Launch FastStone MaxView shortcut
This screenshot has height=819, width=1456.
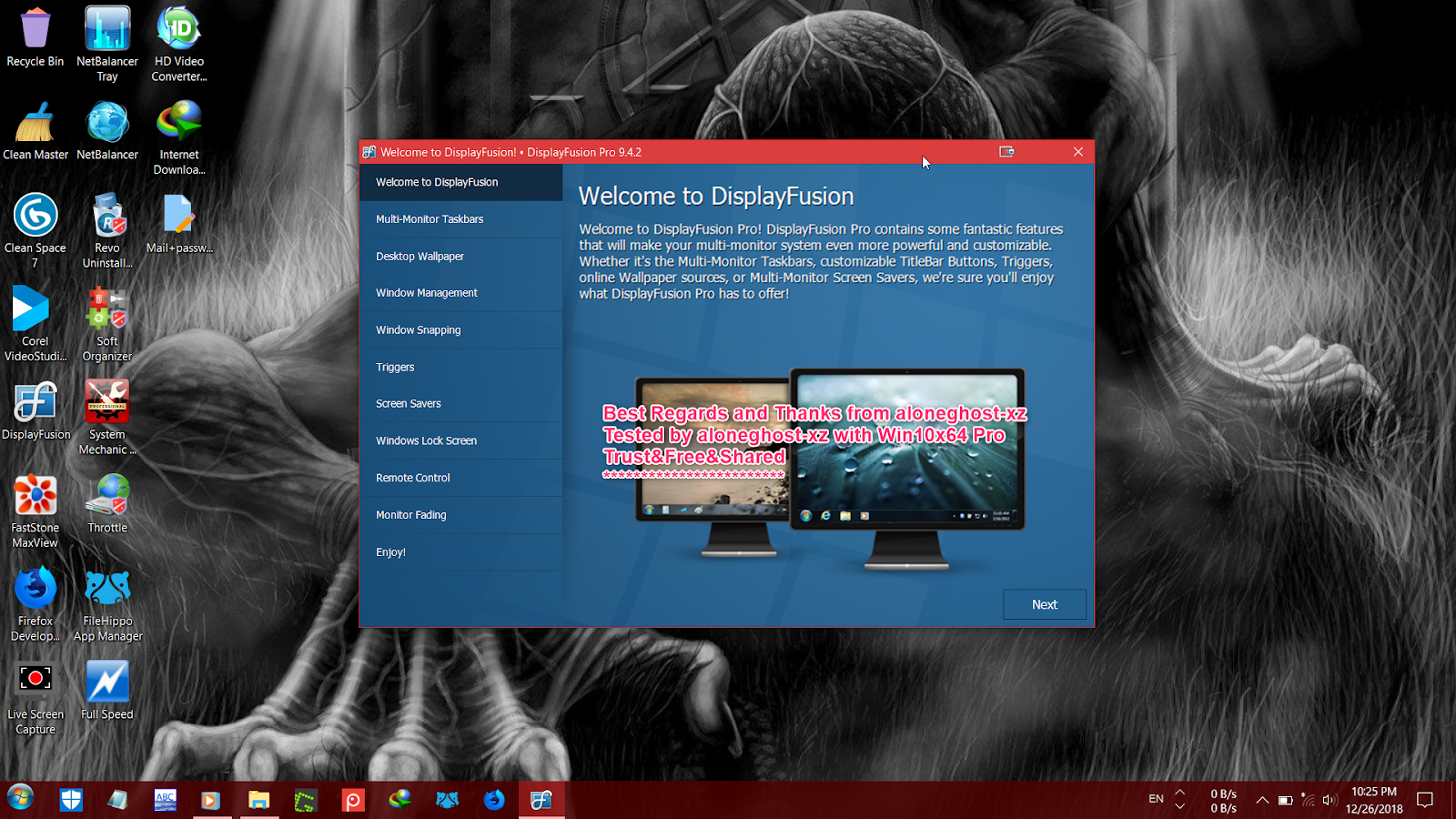pyautogui.click(x=35, y=511)
